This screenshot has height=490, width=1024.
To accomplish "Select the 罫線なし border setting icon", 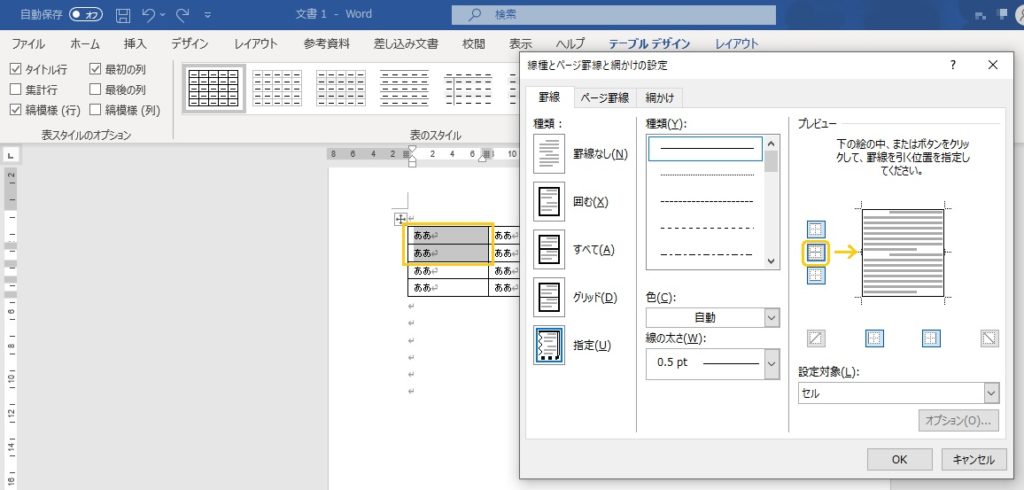I will click(551, 154).
